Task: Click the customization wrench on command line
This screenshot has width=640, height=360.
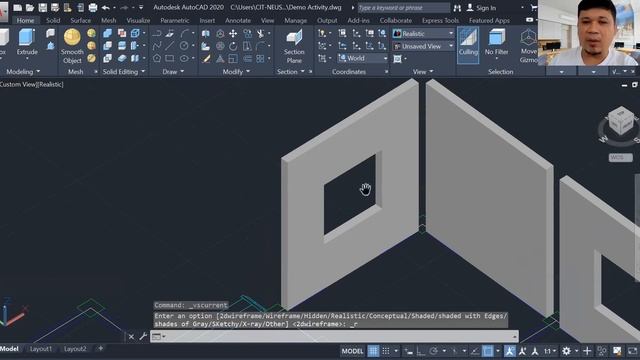Action: tap(143, 336)
